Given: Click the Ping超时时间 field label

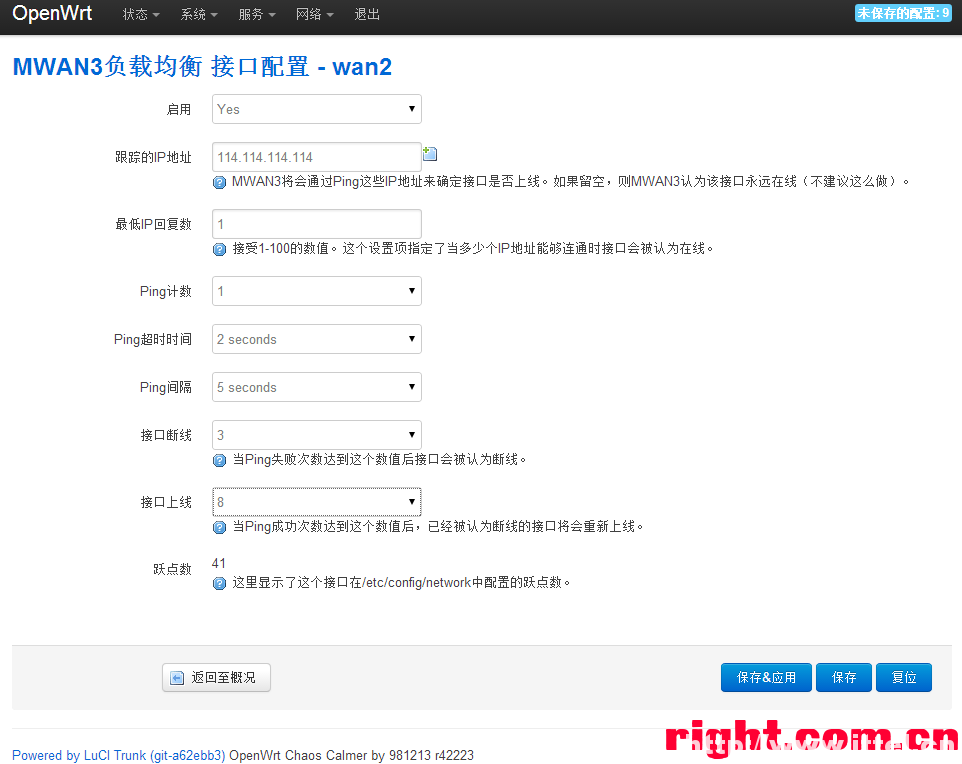Looking at the screenshot, I should pyautogui.click(x=153, y=339).
